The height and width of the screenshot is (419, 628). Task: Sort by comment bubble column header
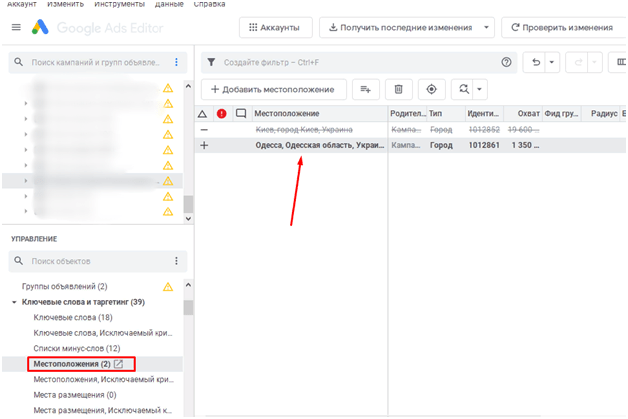coord(241,114)
